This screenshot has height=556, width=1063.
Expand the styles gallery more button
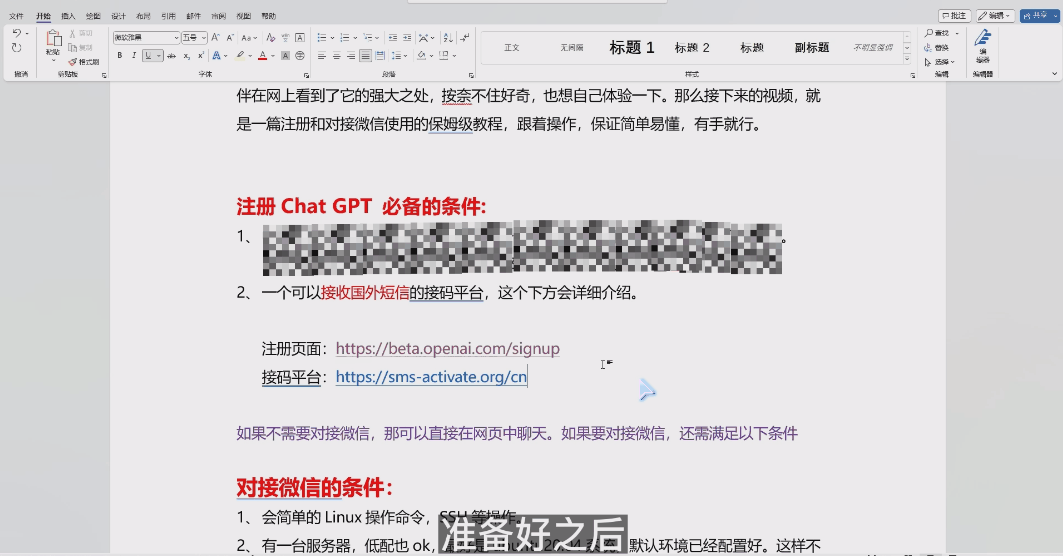[907, 60]
